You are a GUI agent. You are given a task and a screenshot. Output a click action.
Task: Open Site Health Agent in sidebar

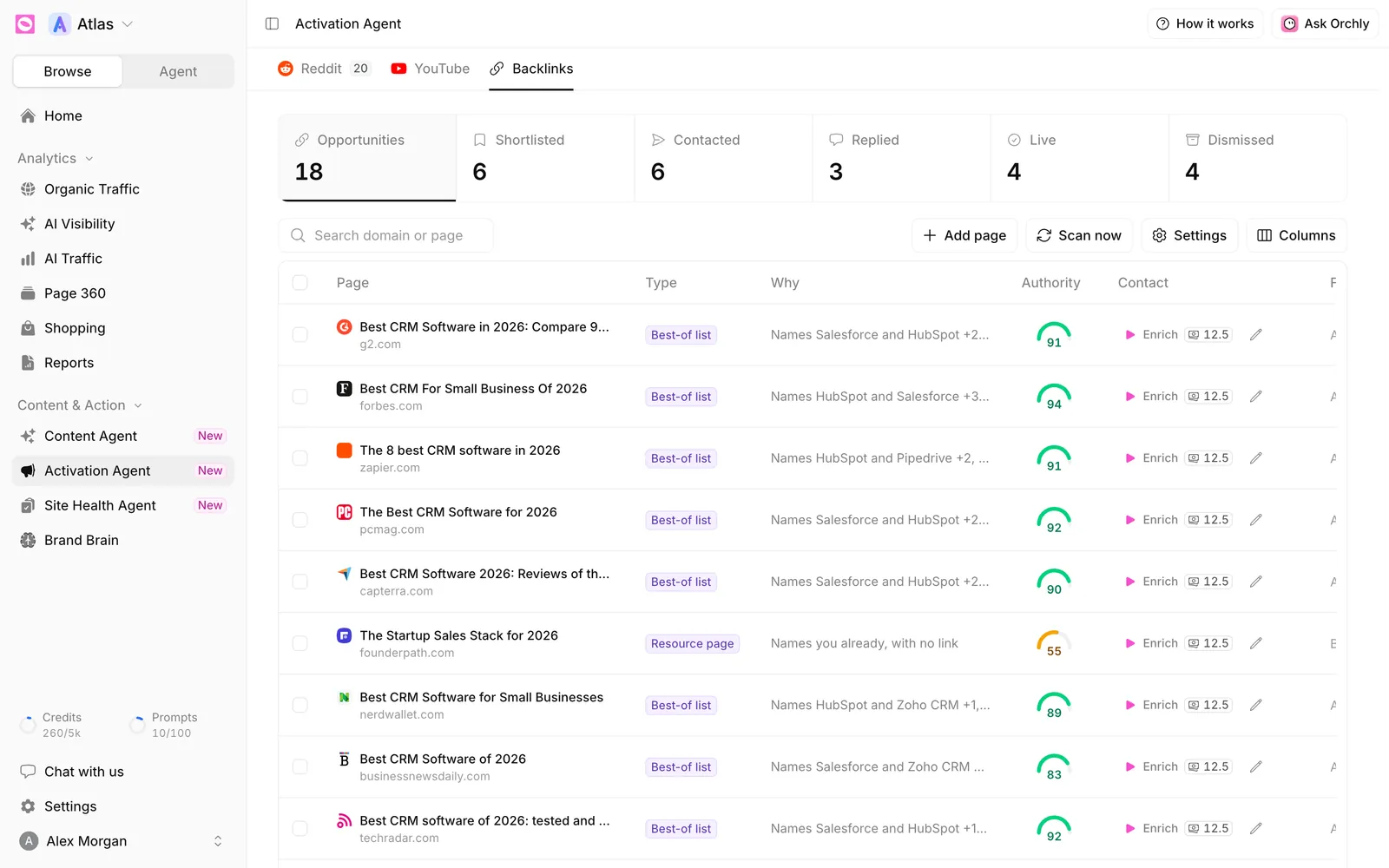pyautogui.click(x=123, y=505)
